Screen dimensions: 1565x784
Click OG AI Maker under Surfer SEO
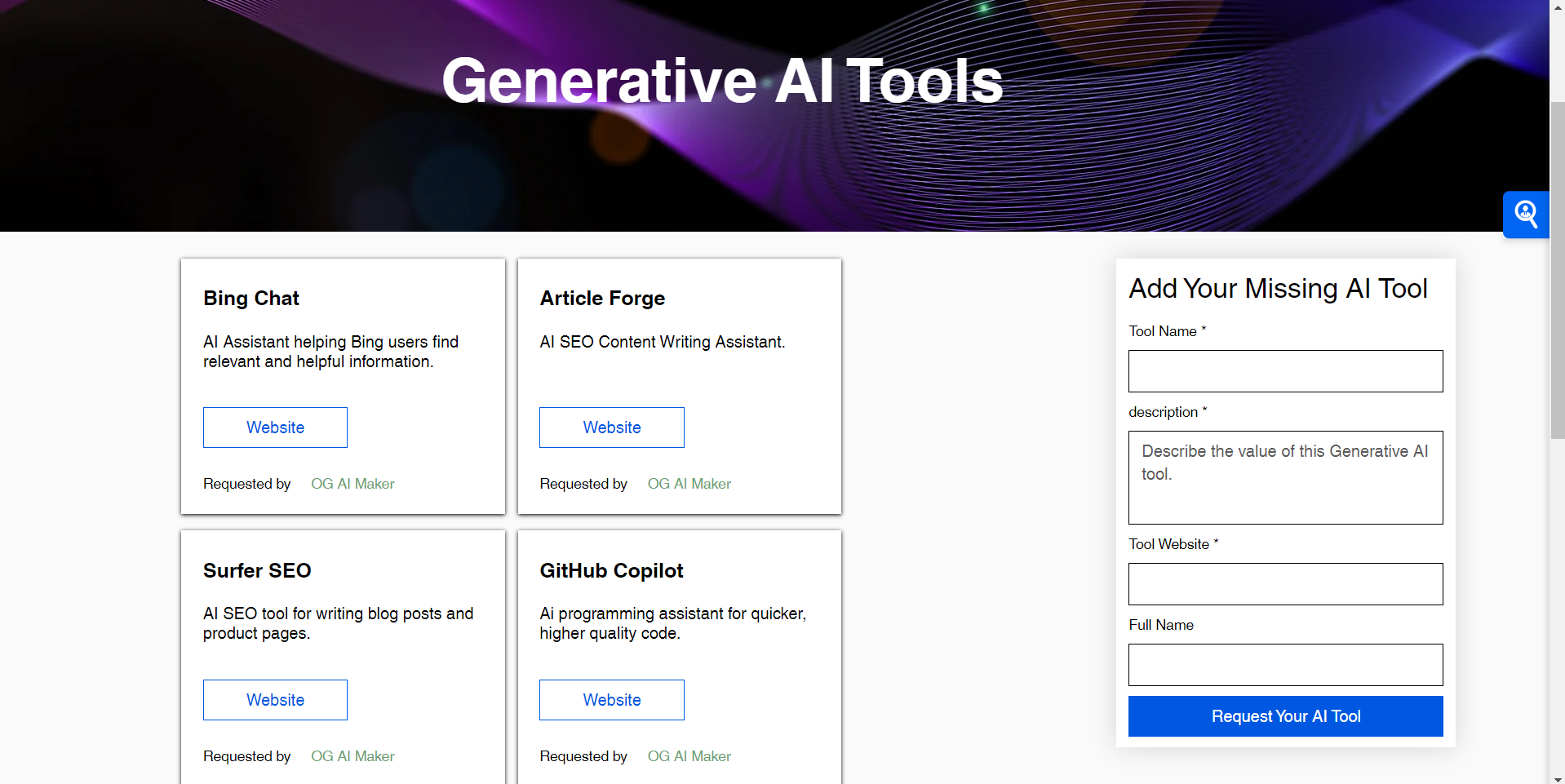(352, 755)
